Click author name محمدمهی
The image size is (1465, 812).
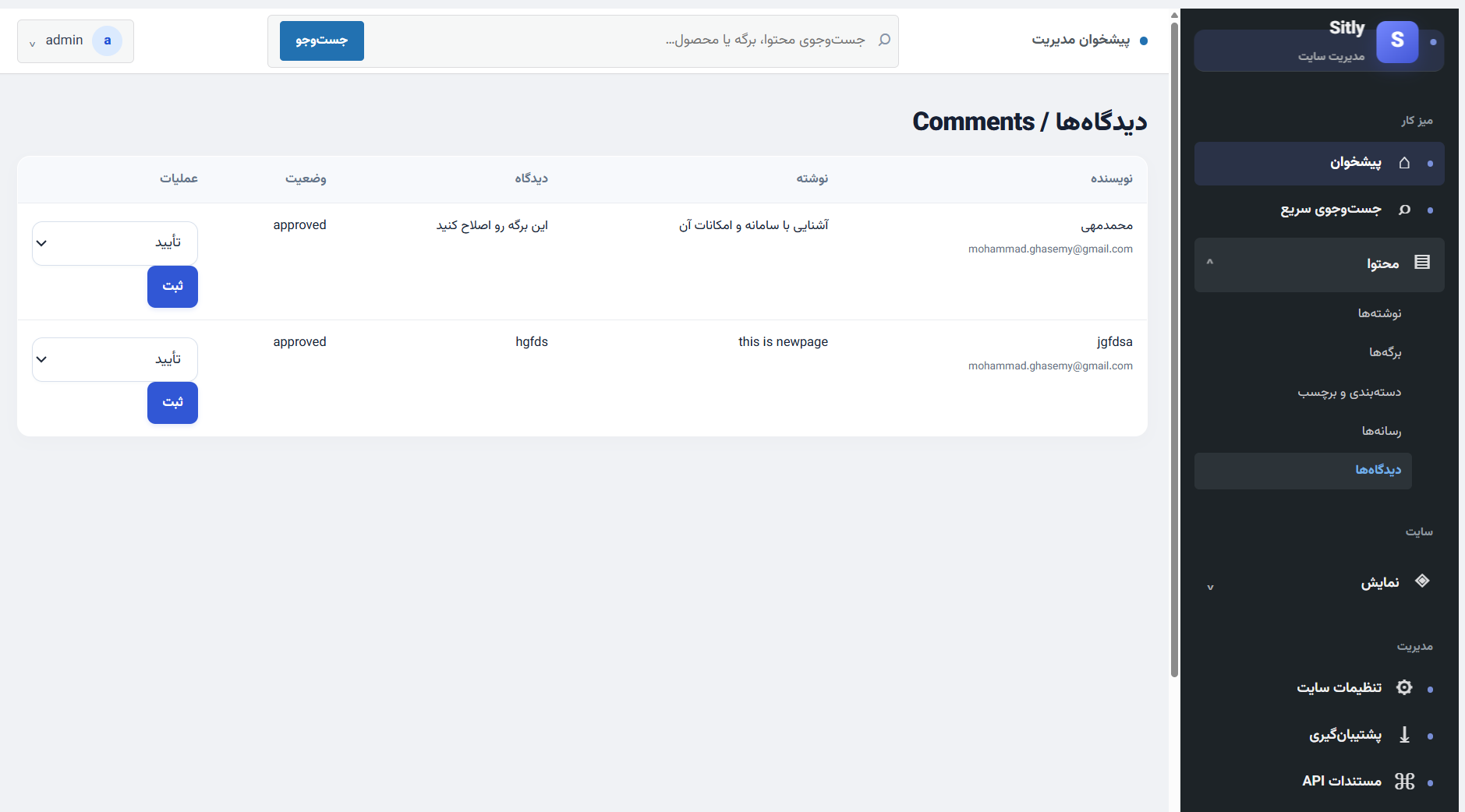pos(1106,226)
